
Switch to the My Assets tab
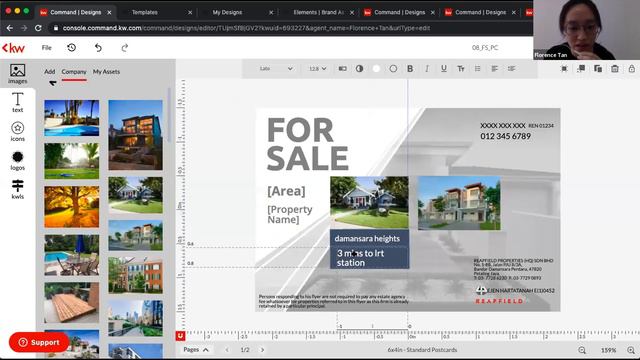click(106, 71)
